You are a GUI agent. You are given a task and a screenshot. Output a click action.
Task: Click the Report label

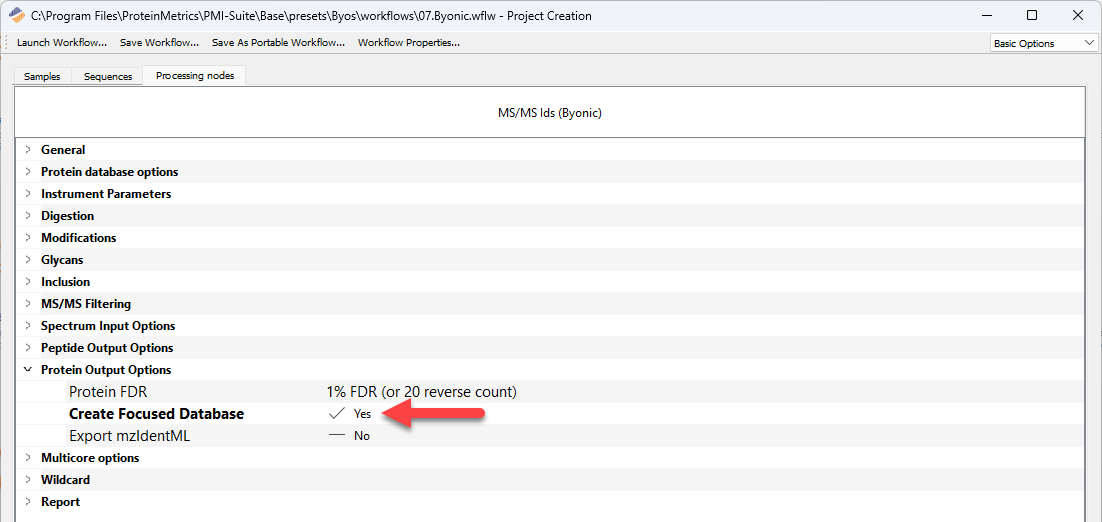coord(60,502)
